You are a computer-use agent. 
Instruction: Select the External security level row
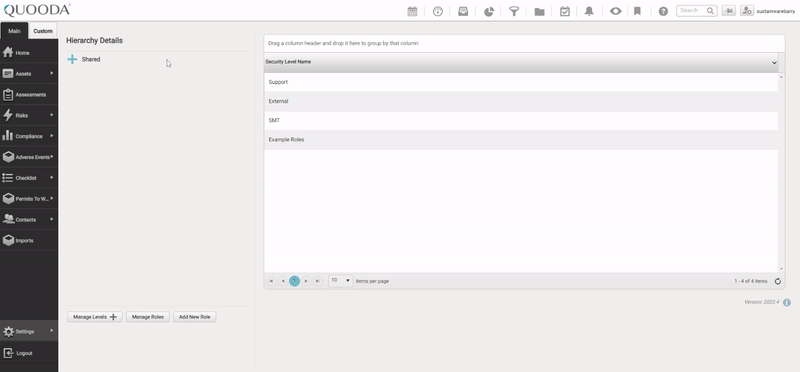[521, 102]
